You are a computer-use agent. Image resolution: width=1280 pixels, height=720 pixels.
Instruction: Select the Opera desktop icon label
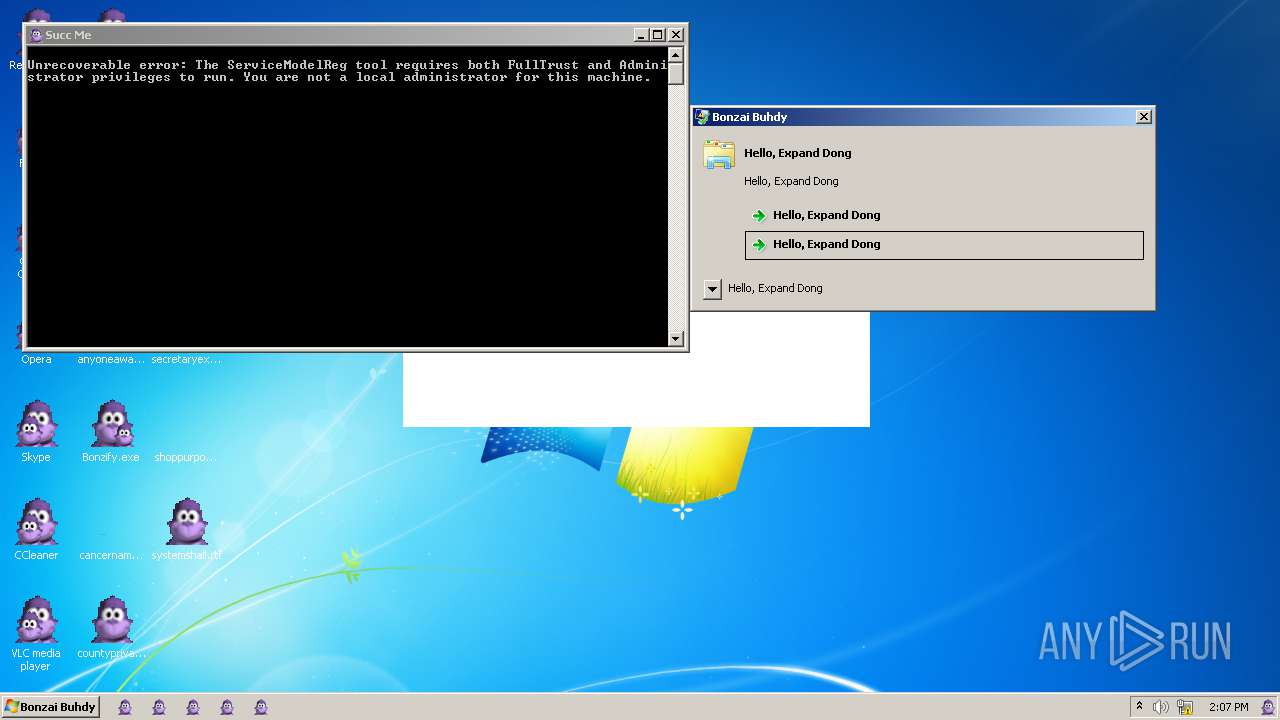point(36,359)
